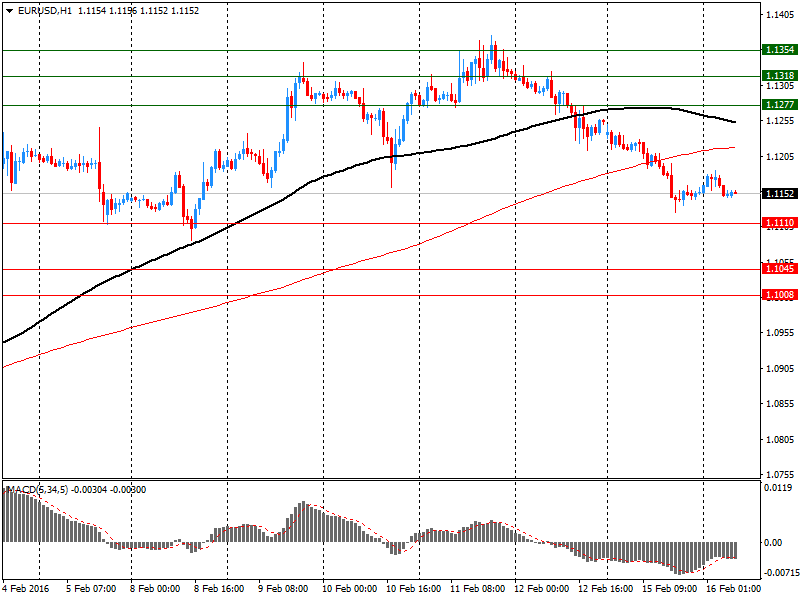Click the 8 Feb 00:00 time label
This screenshot has width=800, height=600.
(155, 589)
